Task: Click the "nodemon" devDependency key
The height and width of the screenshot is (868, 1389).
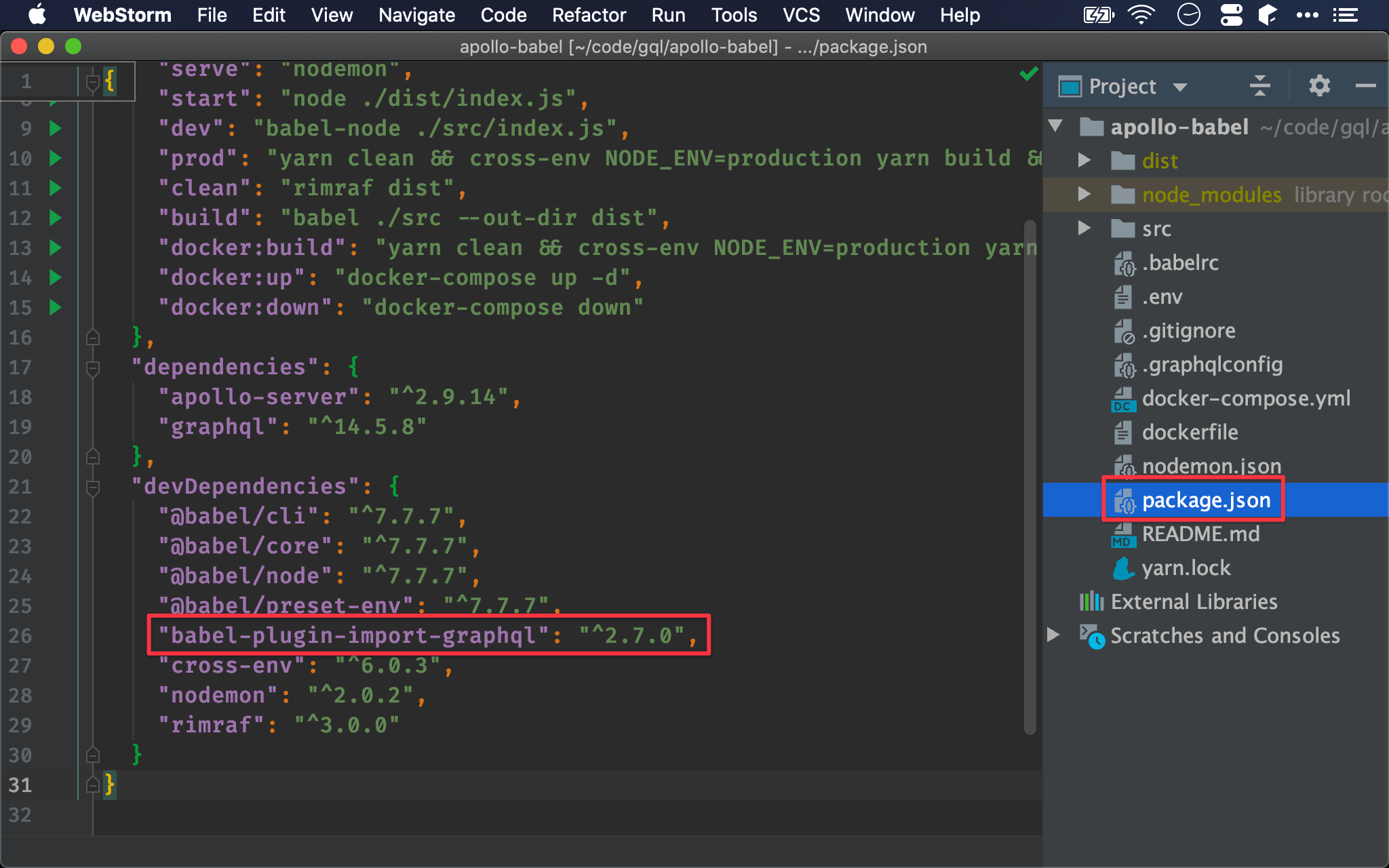Action: tap(218, 695)
